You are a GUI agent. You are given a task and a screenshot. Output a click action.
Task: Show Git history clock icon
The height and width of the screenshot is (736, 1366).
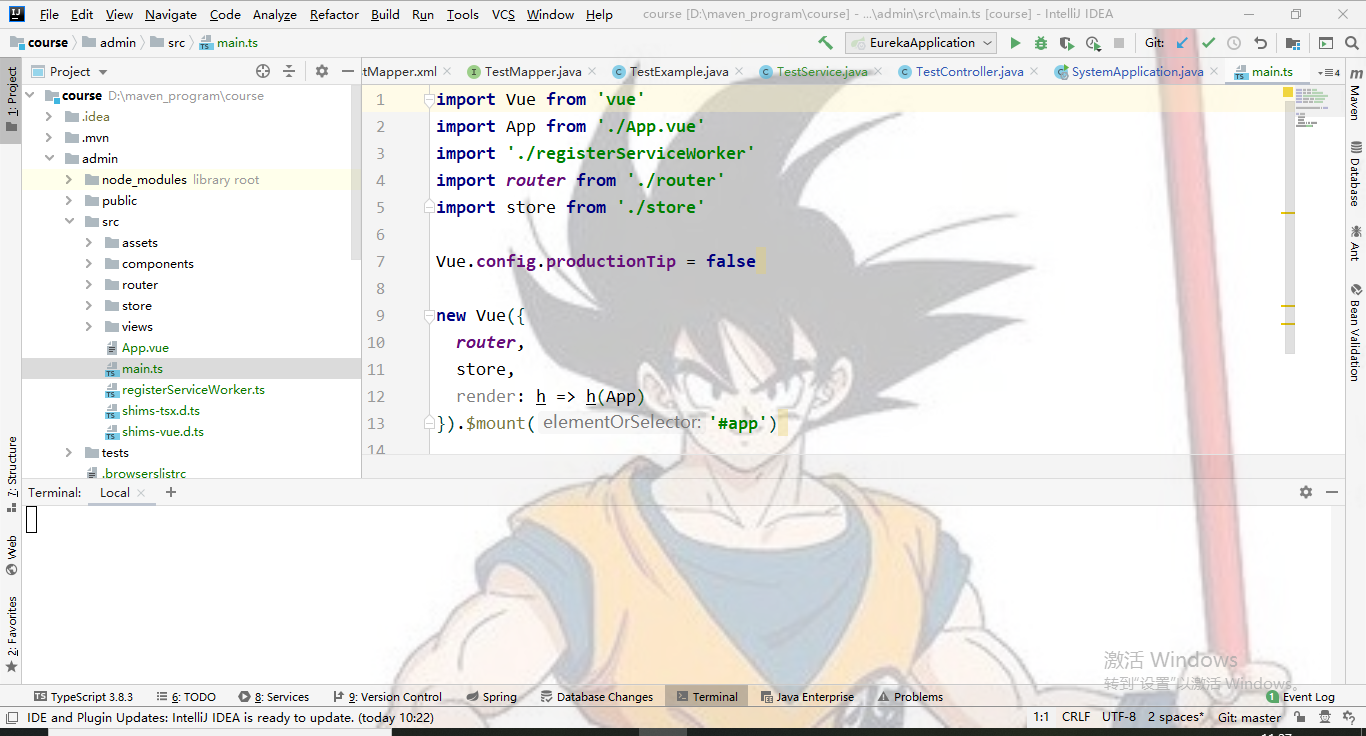tap(1234, 43)
